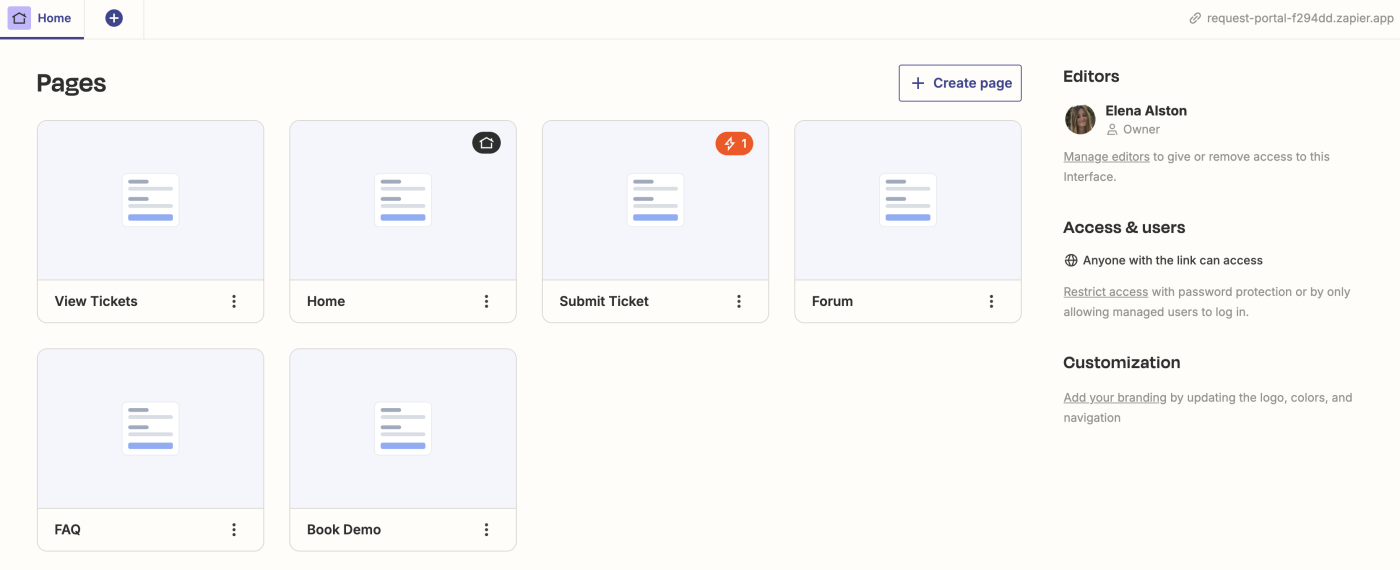The height and width of the screenshot is (570, 1400).
Task: Click the plus icon to add tab
Action: point(114,18)
